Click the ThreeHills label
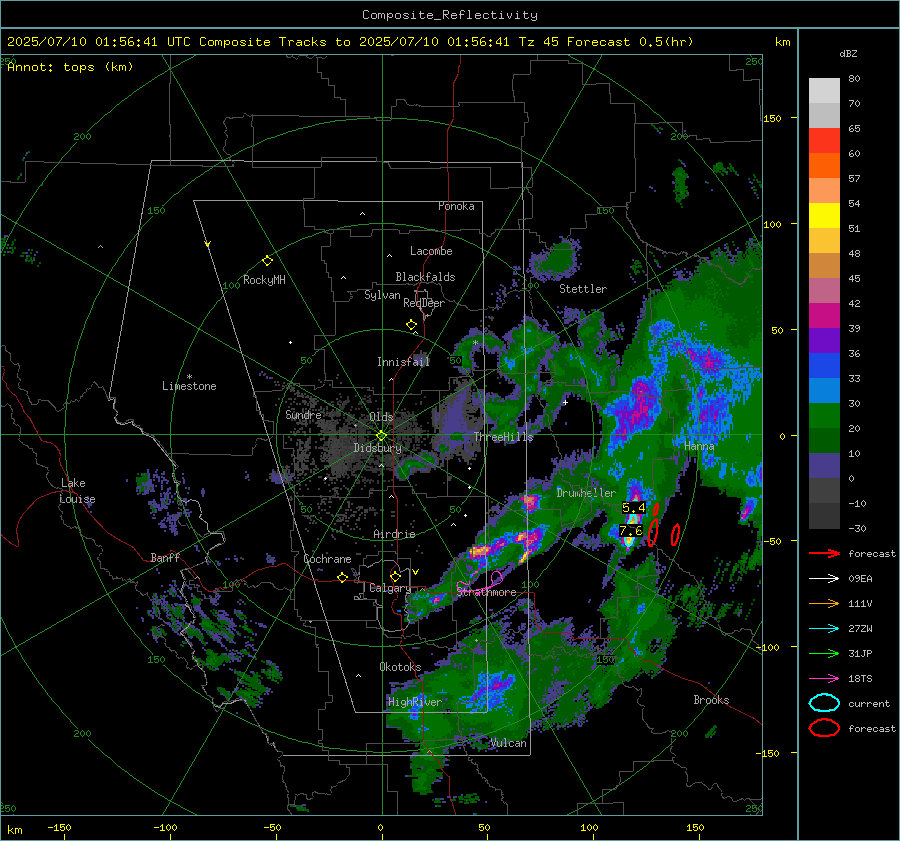This screenshot has height=841, width=900. tap(503, 437)
